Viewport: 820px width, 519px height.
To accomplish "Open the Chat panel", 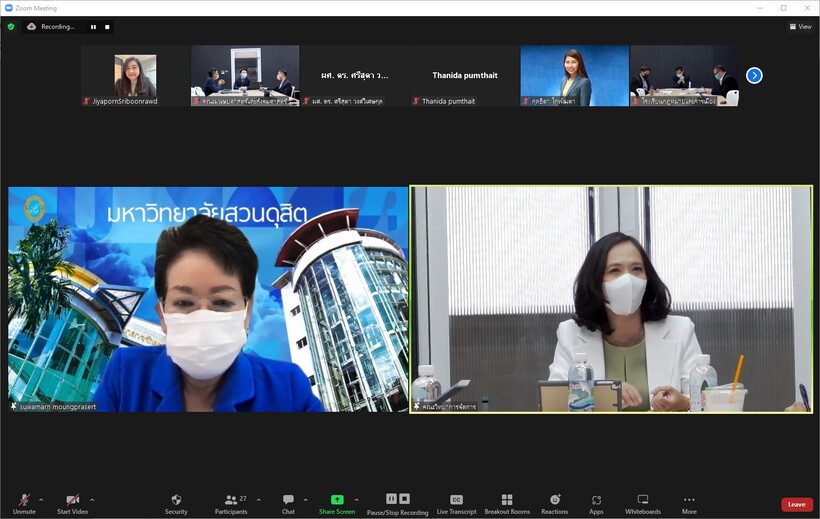I will pos(288,501).
